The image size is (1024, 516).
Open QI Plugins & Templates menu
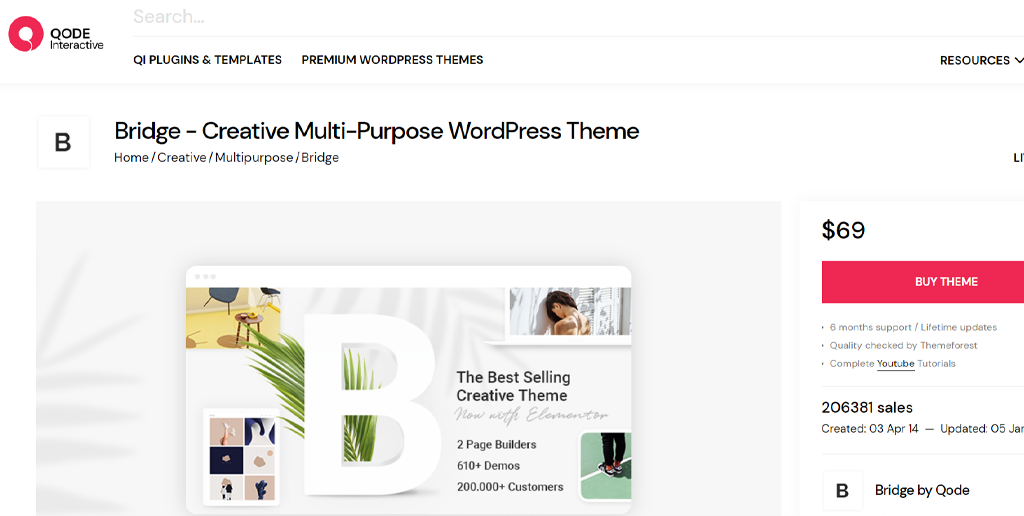[x=208, y=59]
